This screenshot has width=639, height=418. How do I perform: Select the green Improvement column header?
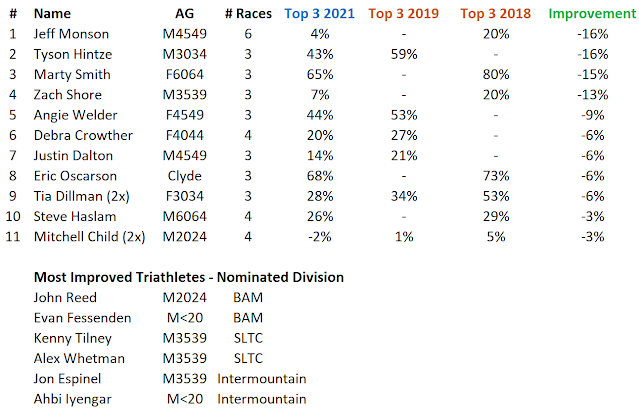tap(592, 13)
